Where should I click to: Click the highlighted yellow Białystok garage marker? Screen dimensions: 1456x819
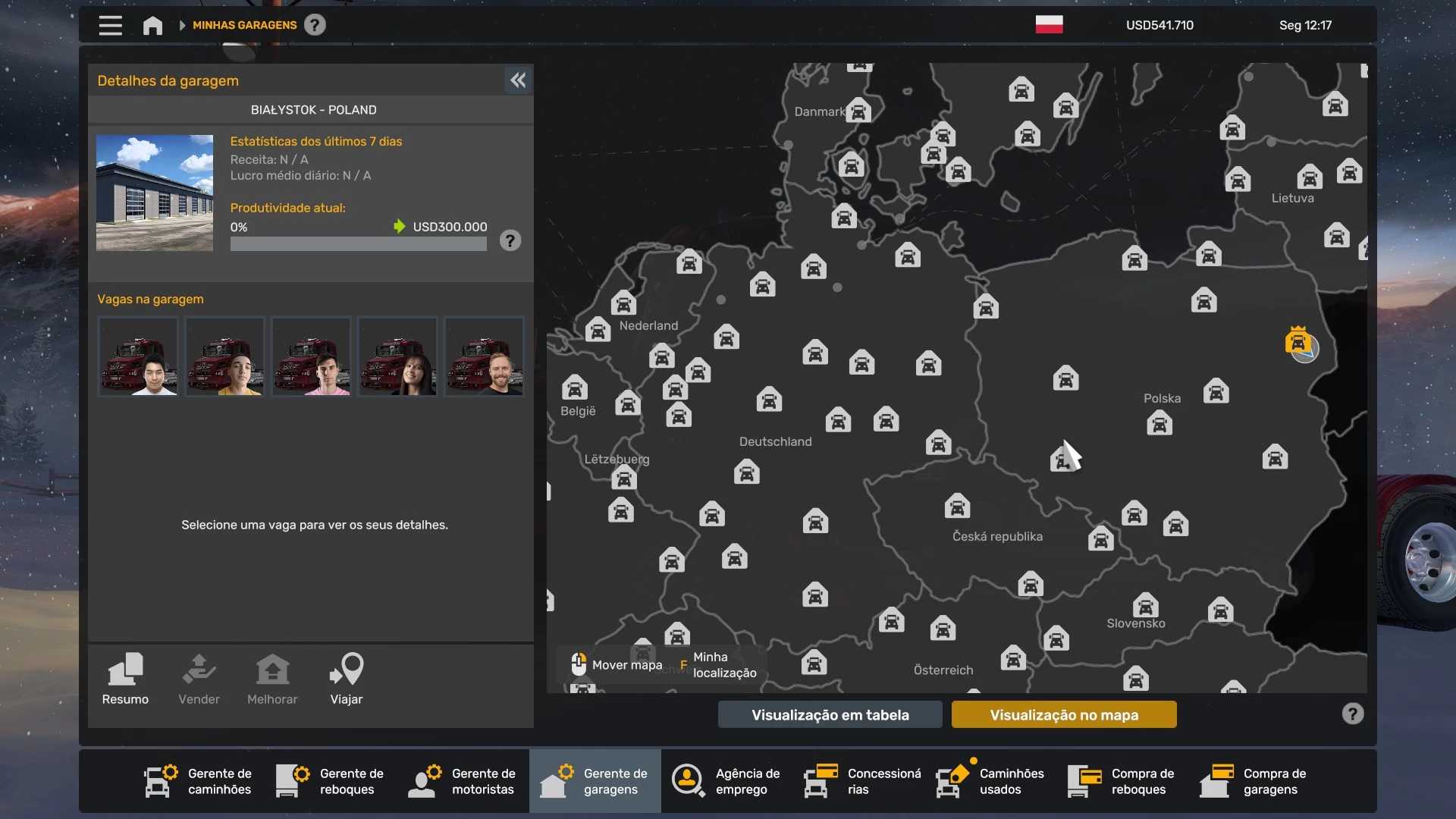[x=1298, y=340]
